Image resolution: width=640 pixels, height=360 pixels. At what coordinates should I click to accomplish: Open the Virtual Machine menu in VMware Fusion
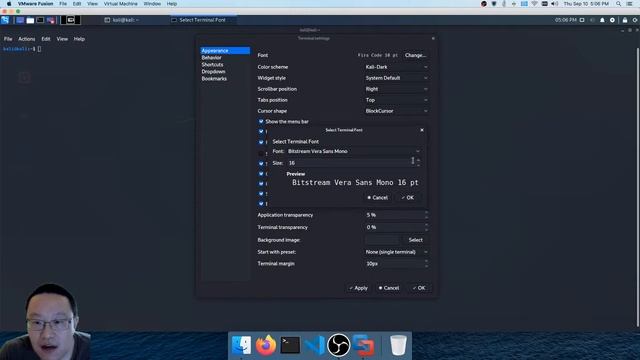(x=120, y=4)
